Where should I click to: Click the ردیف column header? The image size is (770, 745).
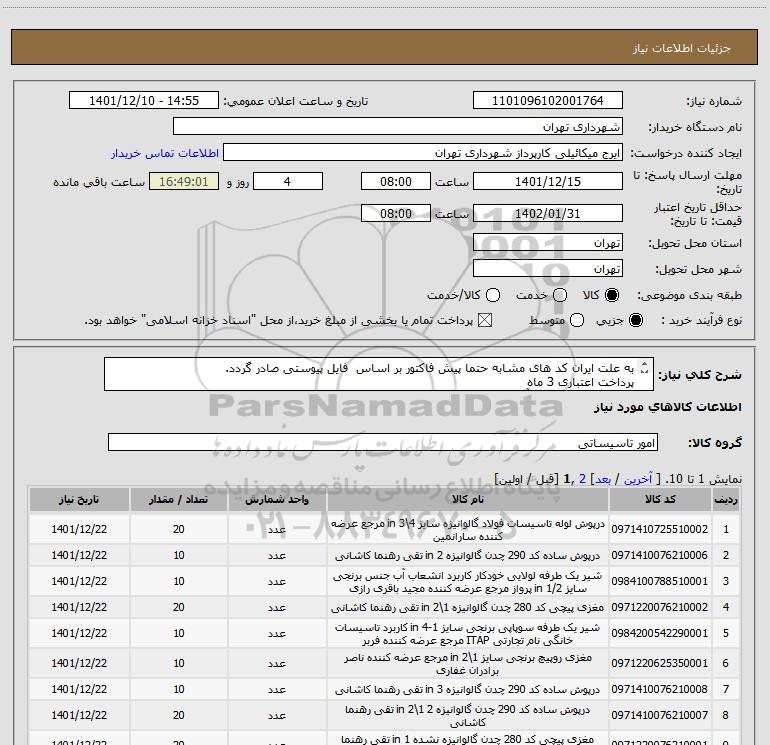(726, 499)
